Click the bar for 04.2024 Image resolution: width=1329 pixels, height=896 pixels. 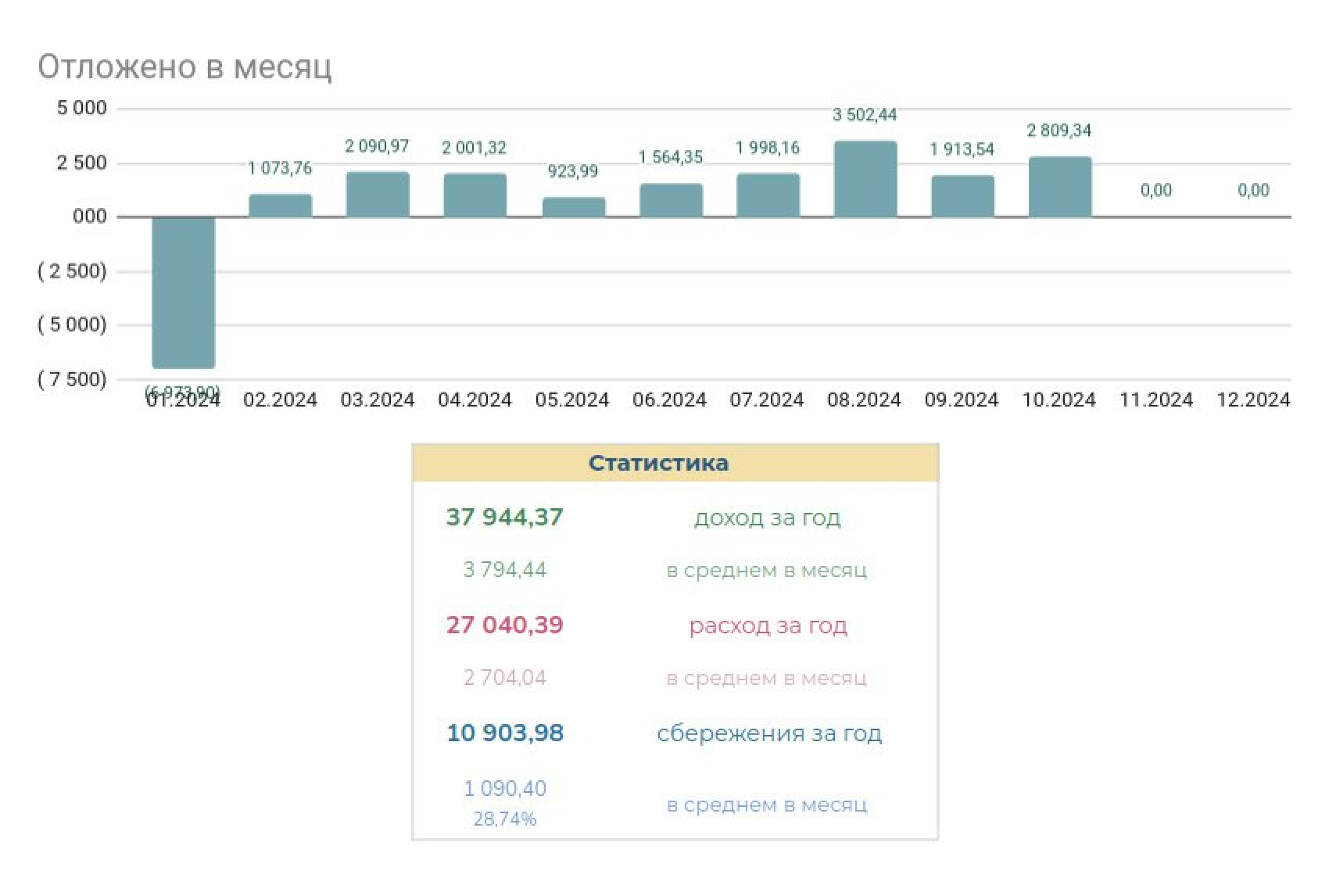[x=475, y=195]
